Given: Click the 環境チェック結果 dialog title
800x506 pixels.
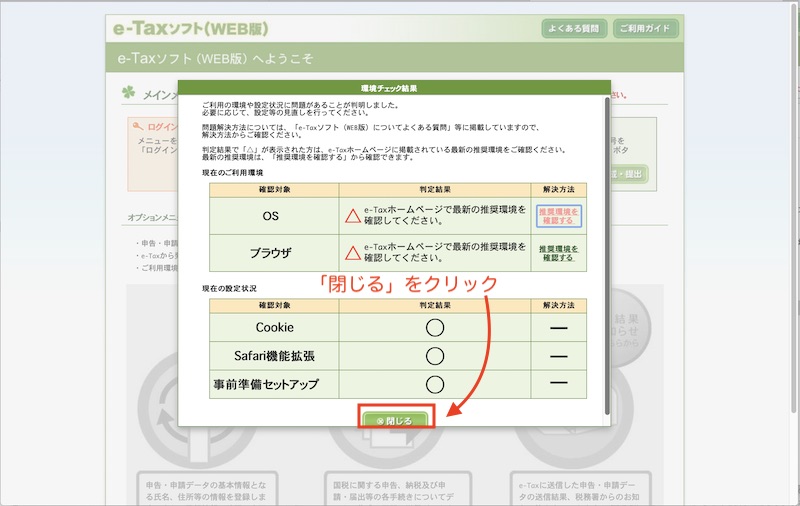Looking at the screenshot, I should tap(389, 88).
